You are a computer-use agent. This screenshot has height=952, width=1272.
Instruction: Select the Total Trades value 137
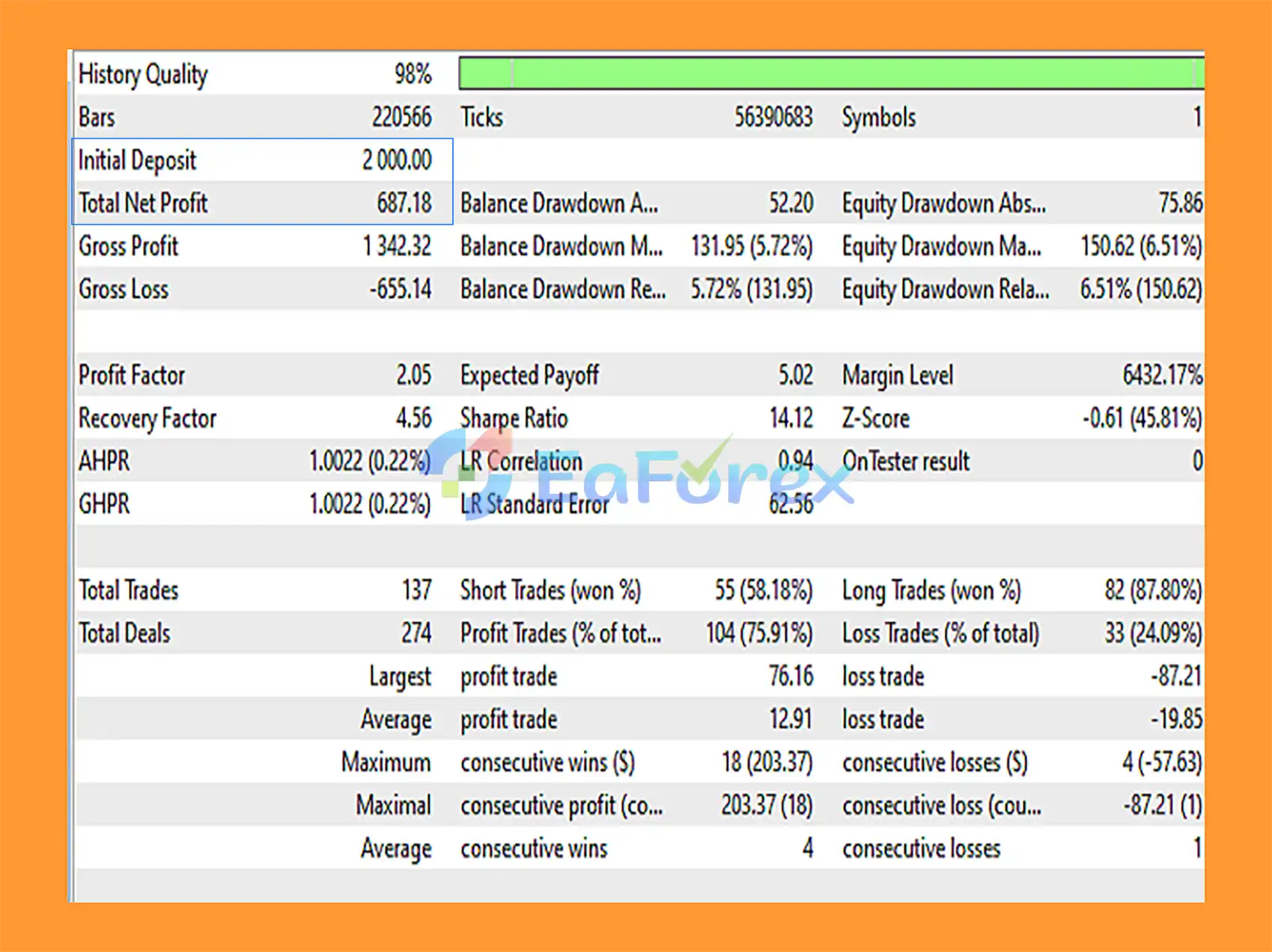417,591
